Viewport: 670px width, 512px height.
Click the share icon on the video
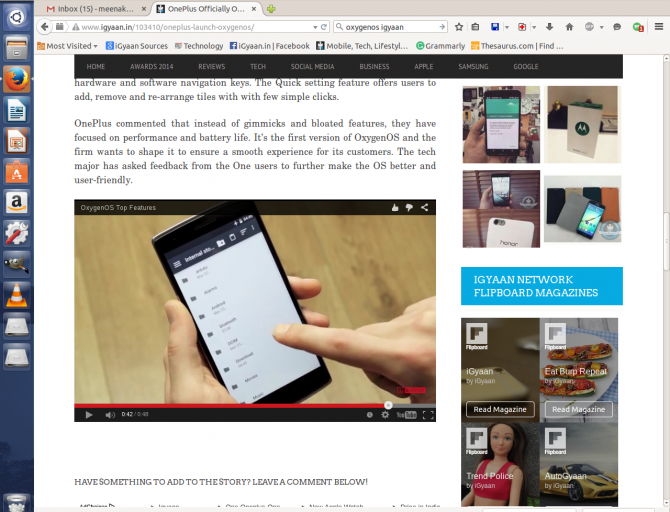click(x=425, y=207)
